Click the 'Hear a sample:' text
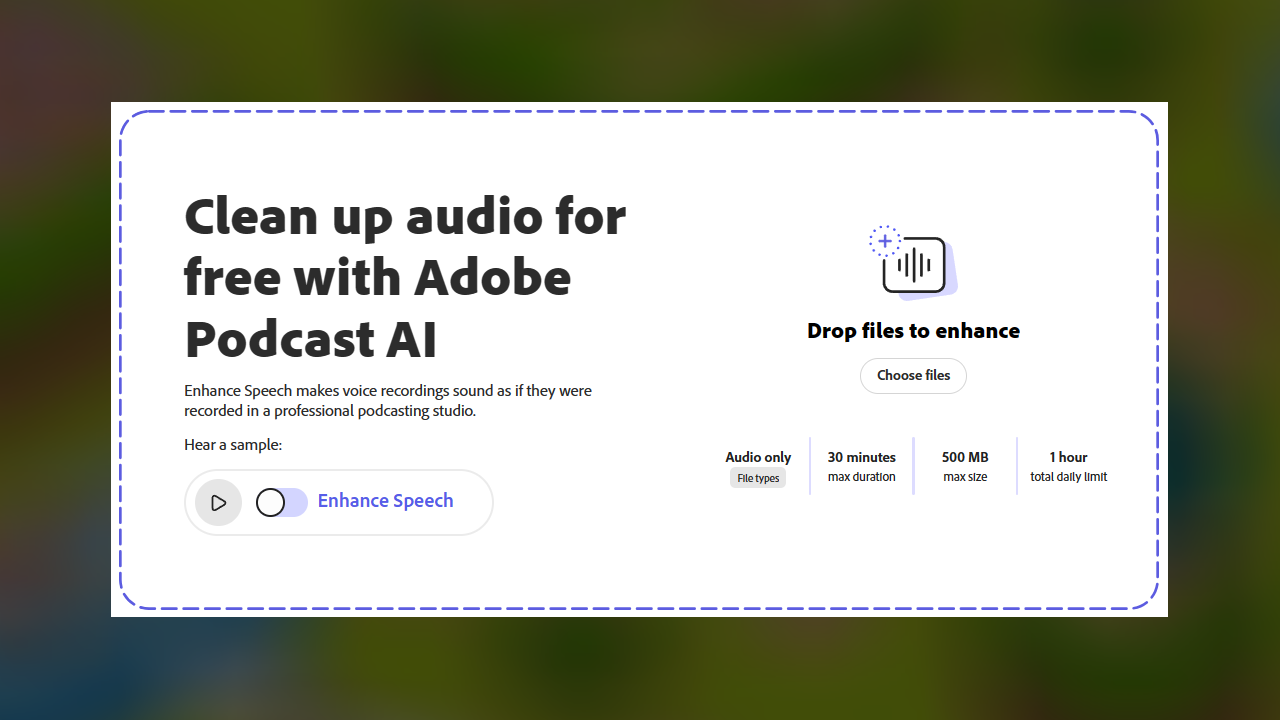Screen dimensions: 1280x720 pyautogui.click(x=233, y=445)
